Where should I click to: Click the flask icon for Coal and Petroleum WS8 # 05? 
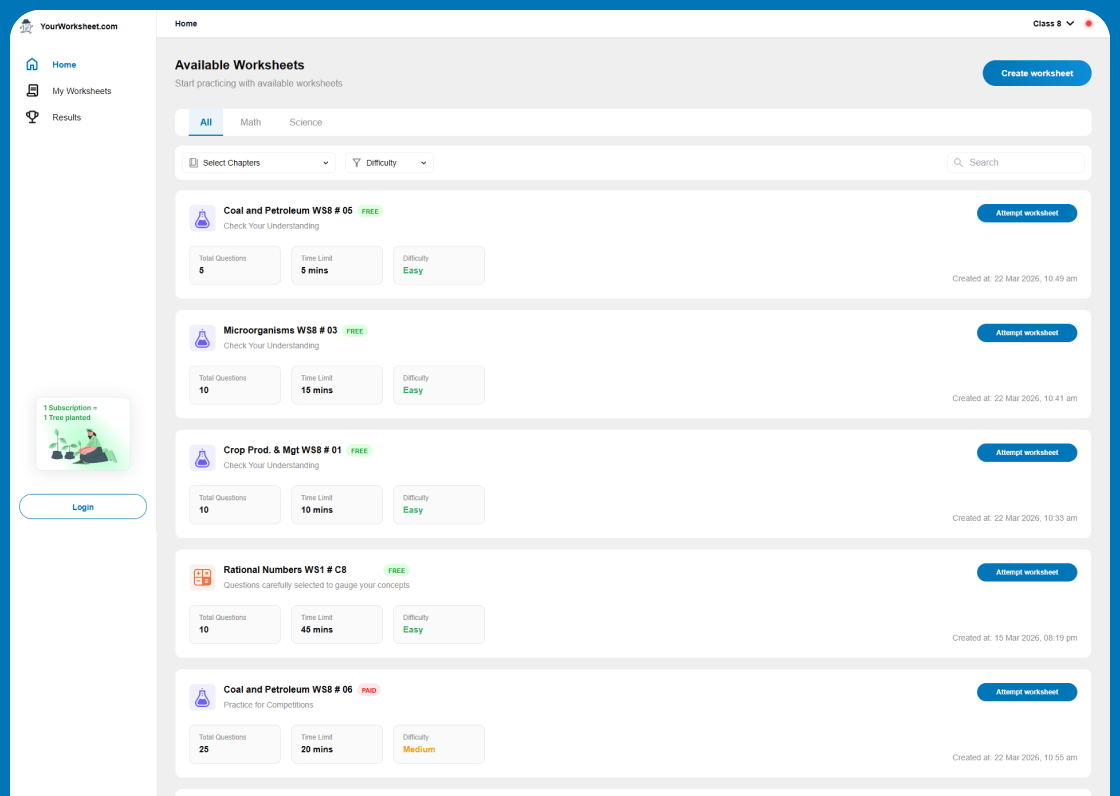pyautogui.click(x=202, y=219)
